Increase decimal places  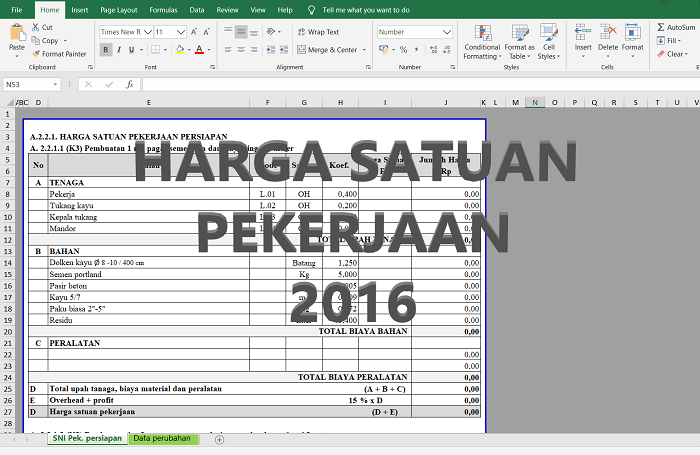433,50
